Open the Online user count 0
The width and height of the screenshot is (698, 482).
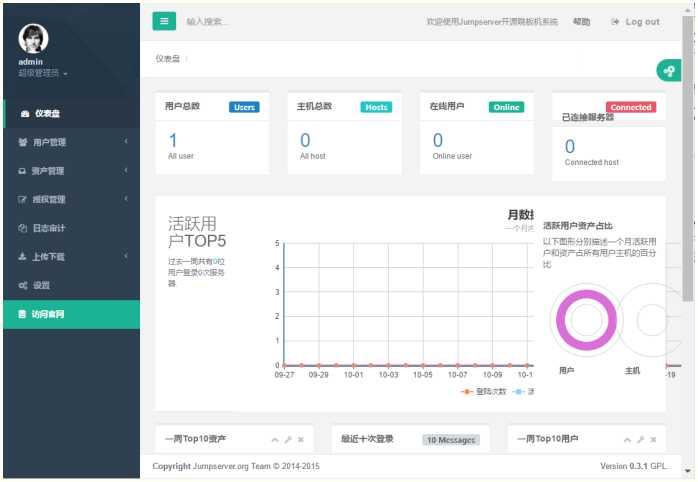pyautogui.click(x=438, y=141)
